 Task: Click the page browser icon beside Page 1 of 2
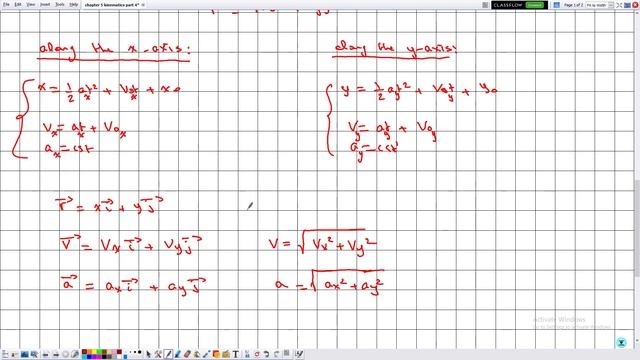pos(556,5)
